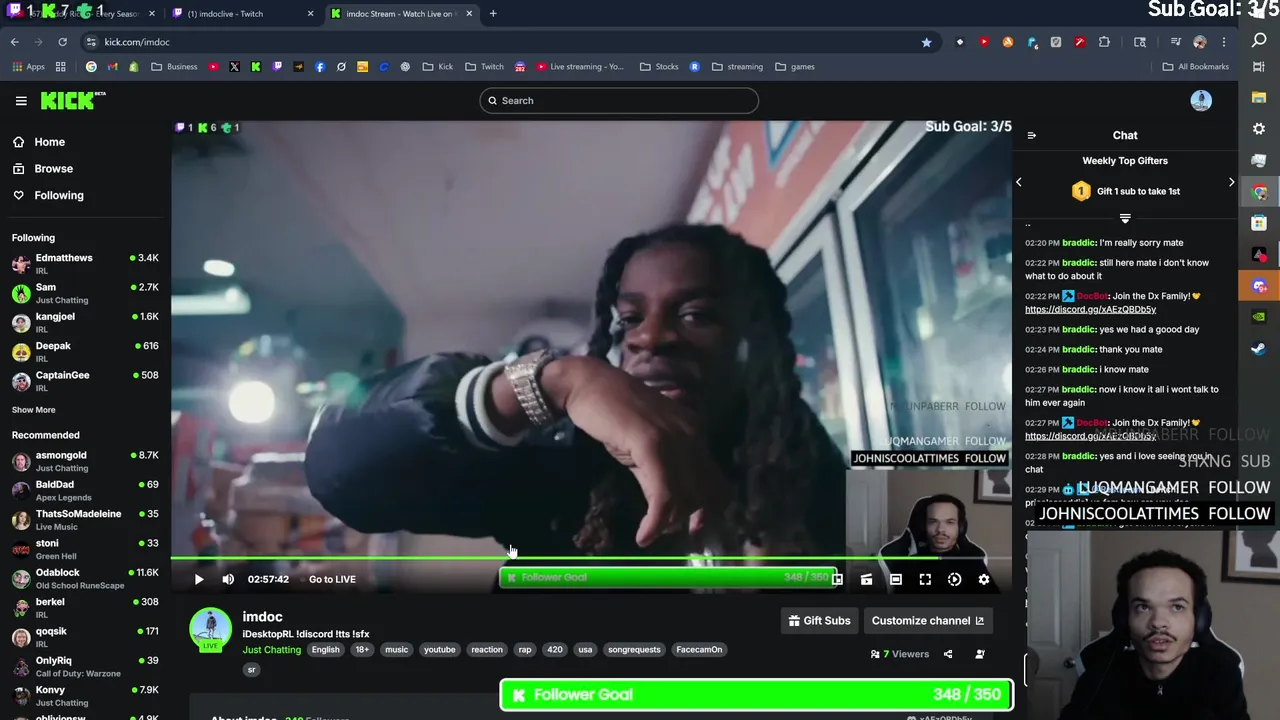Open the Kick bookmarks folder

(x=437, y=67)
